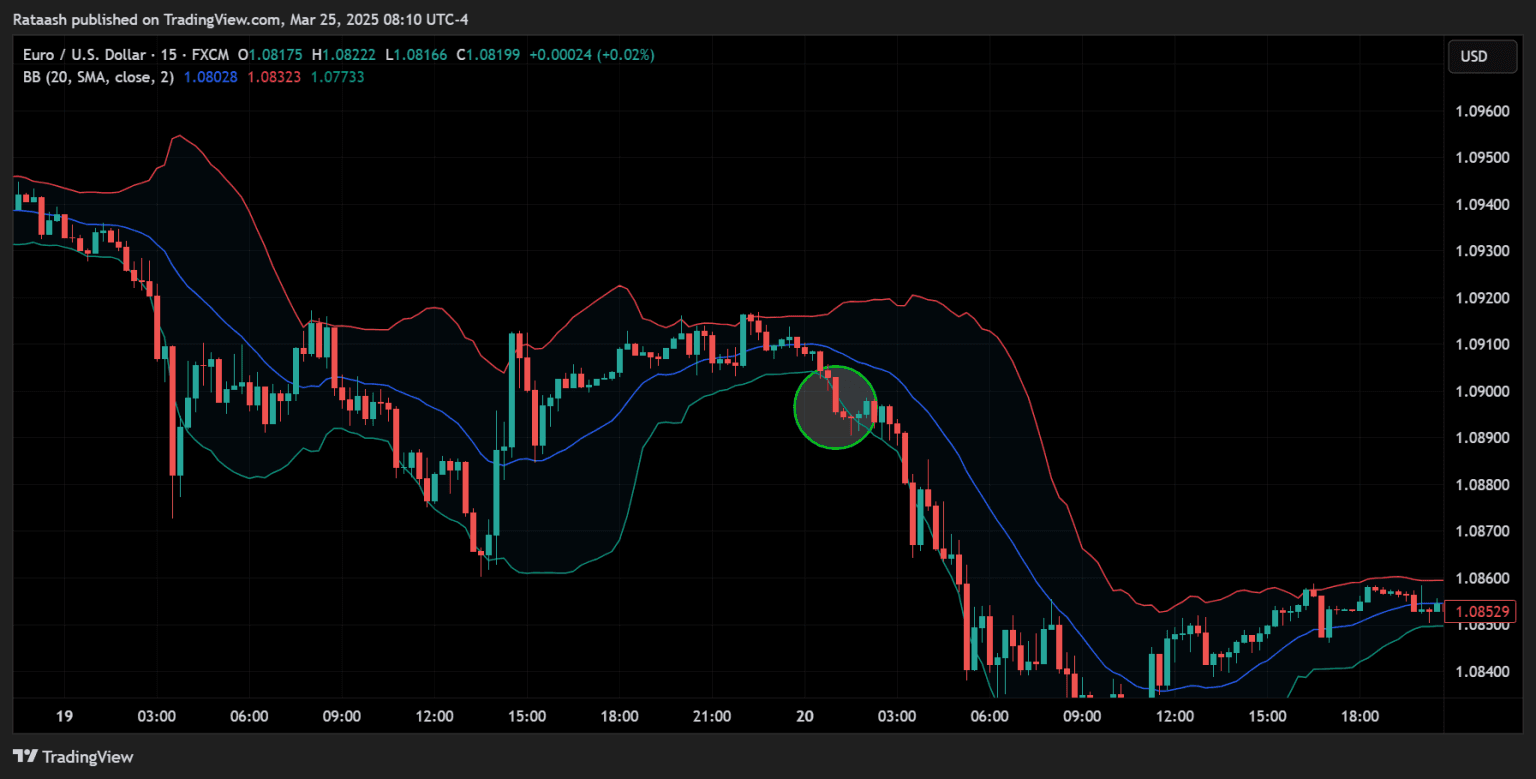Select the green circle annotation on chart
The image size is (1536, 779).
(835, 409)
